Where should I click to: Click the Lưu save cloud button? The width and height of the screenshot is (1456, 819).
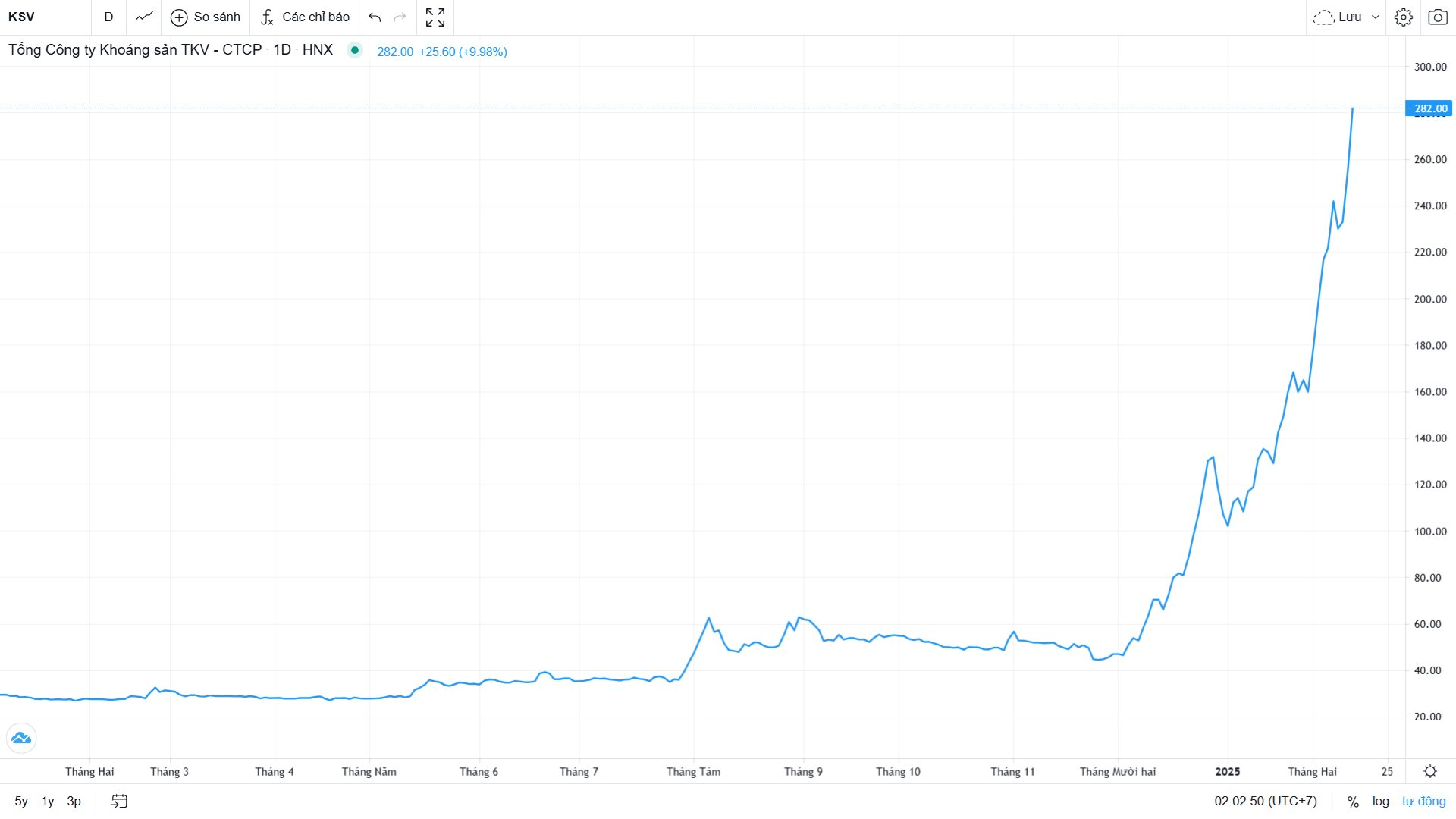point(1338,17)
